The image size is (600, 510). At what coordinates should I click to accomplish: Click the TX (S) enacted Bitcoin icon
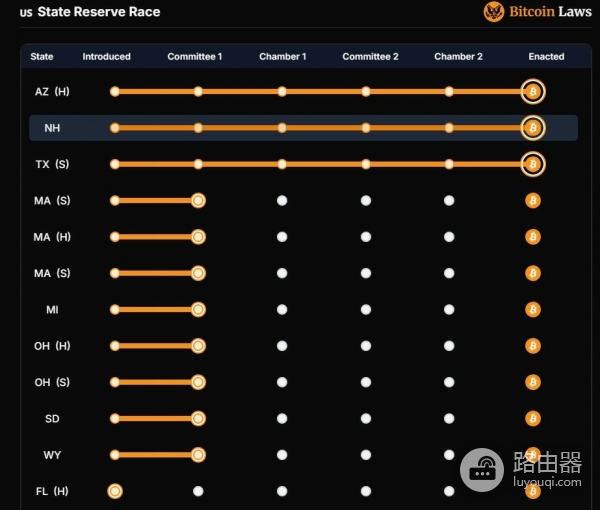click(533, 164)
